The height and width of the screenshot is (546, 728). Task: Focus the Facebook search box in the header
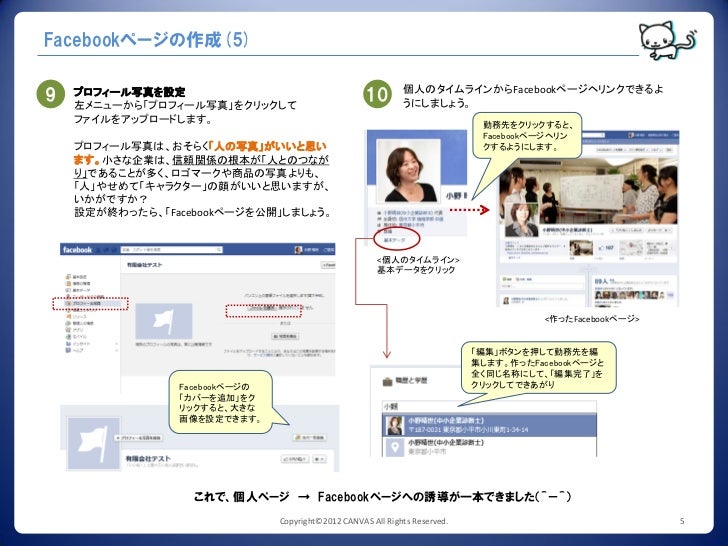[x=171, y=250]
